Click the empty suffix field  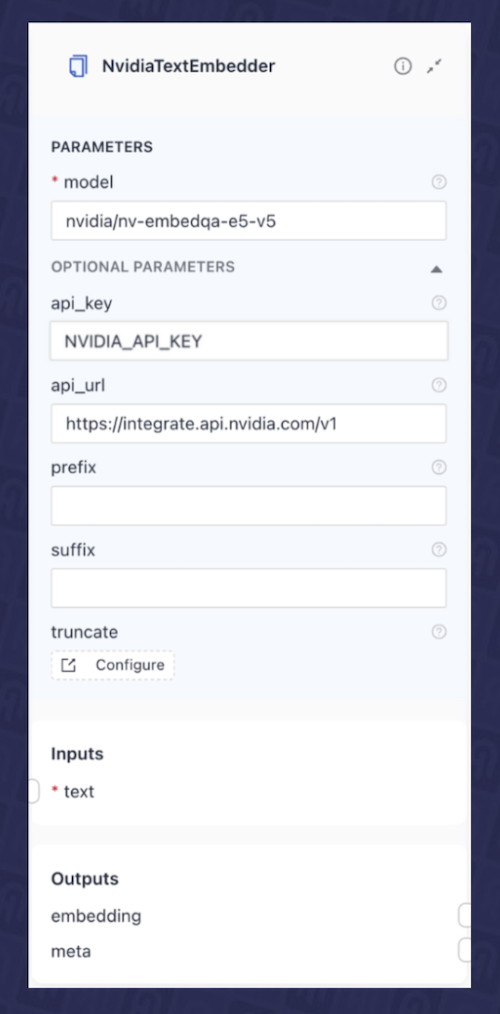pyautogui.click(x=249, y=588)
